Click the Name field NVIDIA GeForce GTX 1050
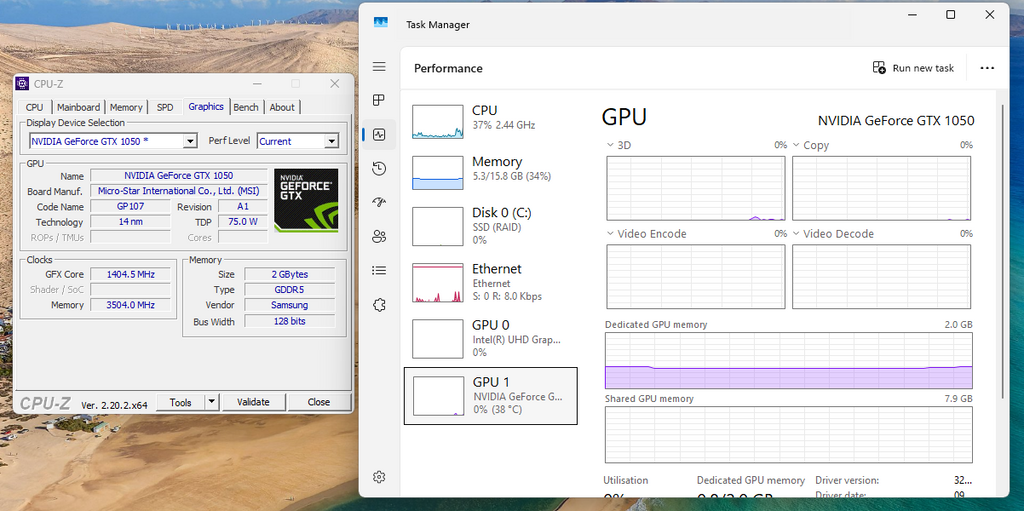This screenshot has width=1024, height=511. click(179, 175)
